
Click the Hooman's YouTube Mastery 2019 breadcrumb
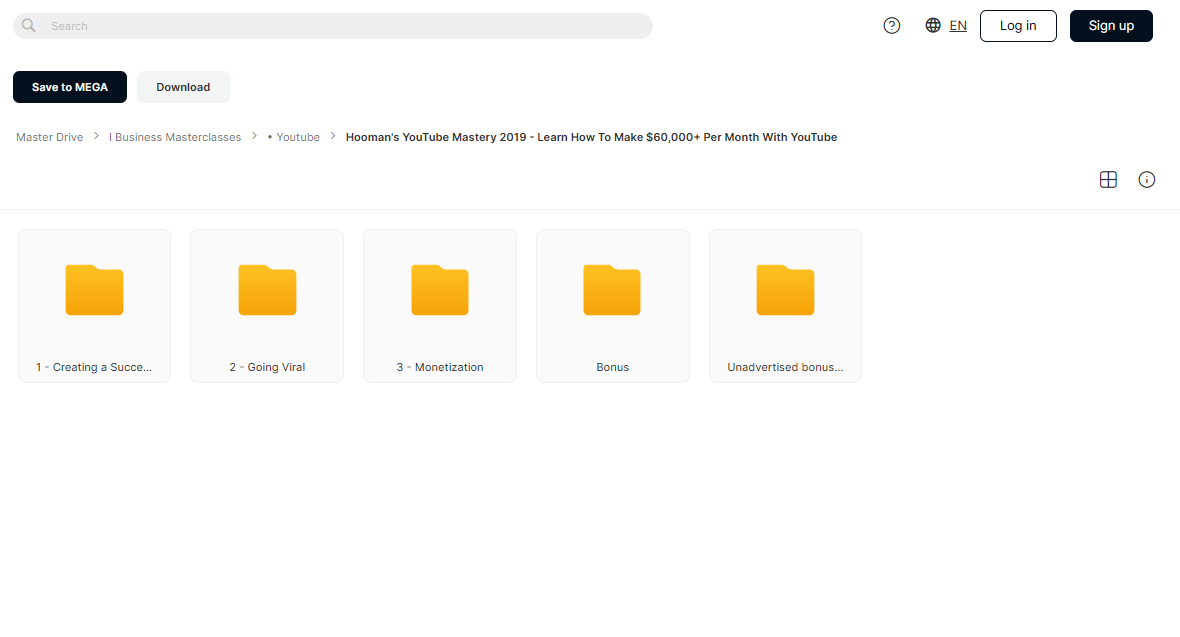(592, 137)
